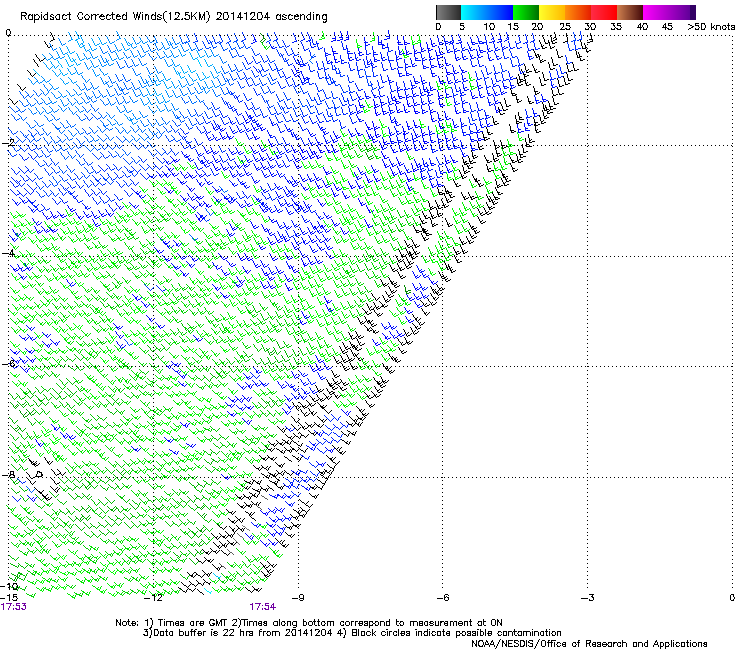Viewport: 740px width, 650px height.
Task: Click the chart title 'Rapidscat Corrected Winds(12.5KM)'
Action: [x=115, y=16]
